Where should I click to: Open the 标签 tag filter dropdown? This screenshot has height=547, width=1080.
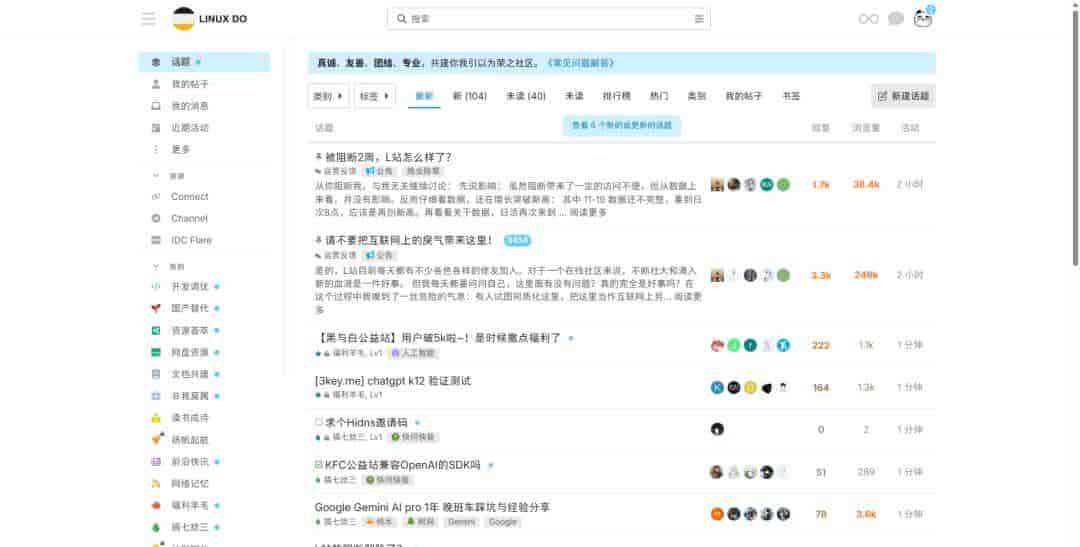coord(375,96)
